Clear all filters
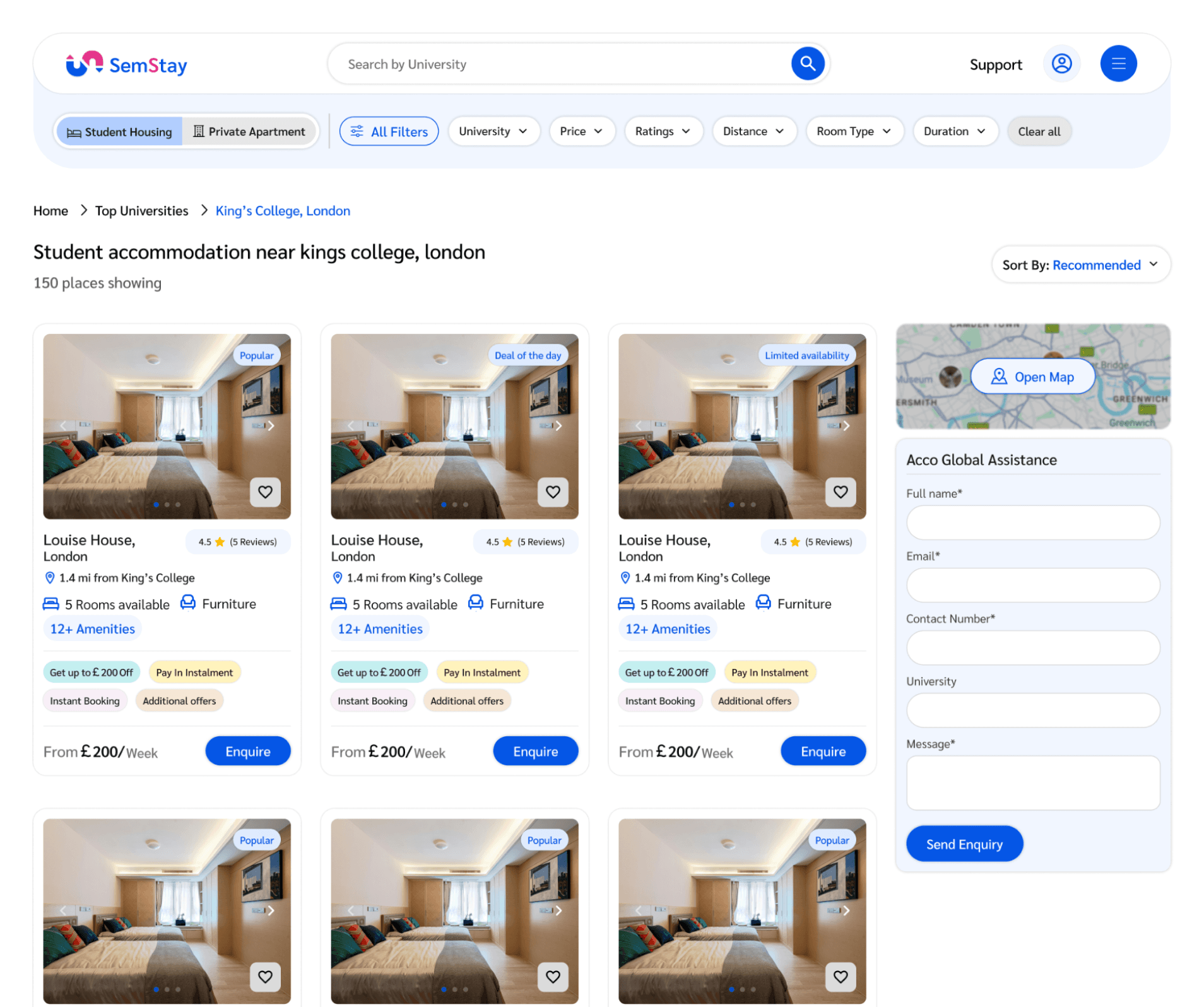Image resolution: width=1204 pixels, height=1007 pixels. tap(1039, 131)
